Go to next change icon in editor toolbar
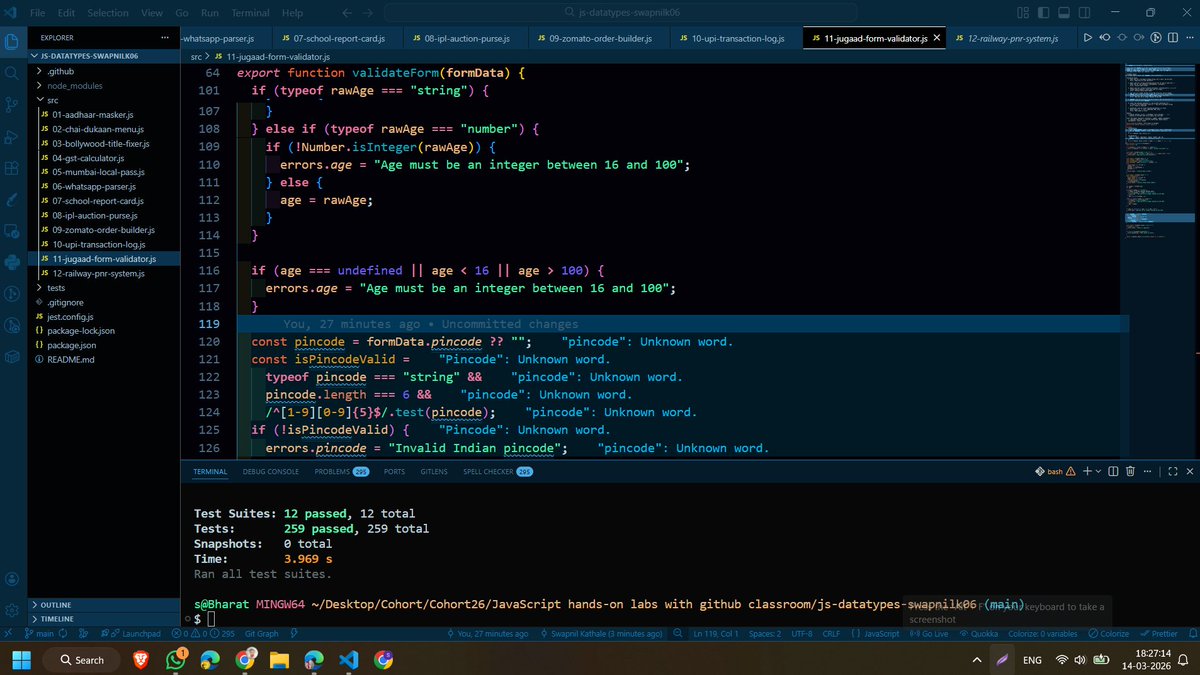 click(1138, 38)
